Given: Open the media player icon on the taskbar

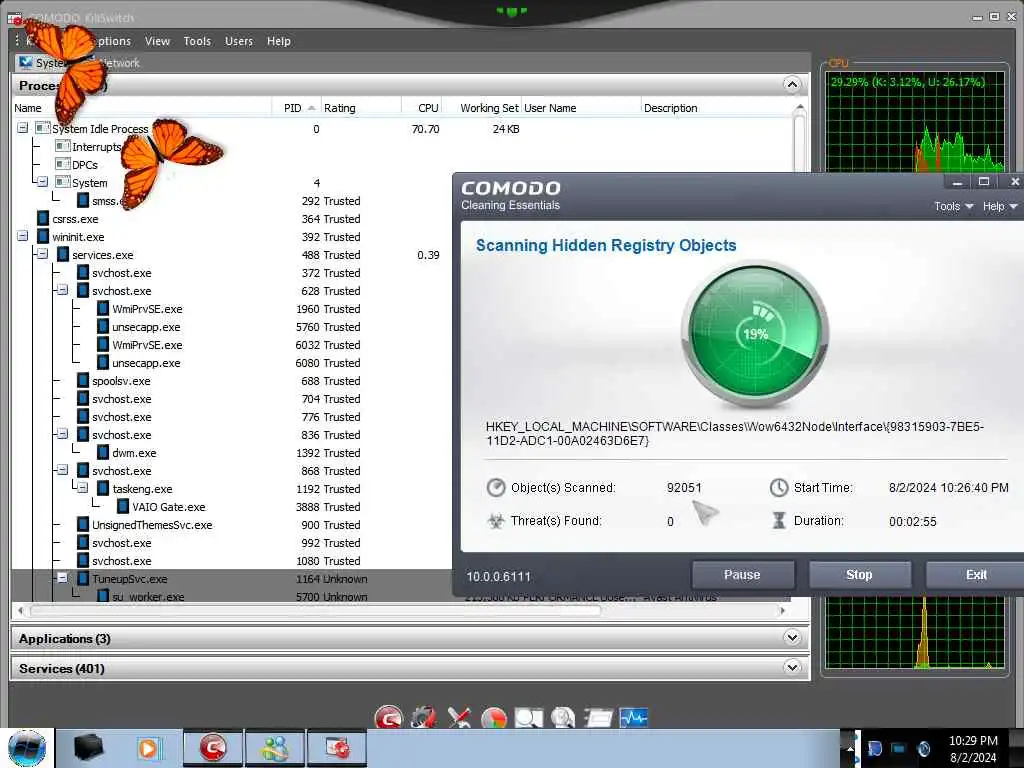Looking at the screenshot, I should (x=148, y=748).
